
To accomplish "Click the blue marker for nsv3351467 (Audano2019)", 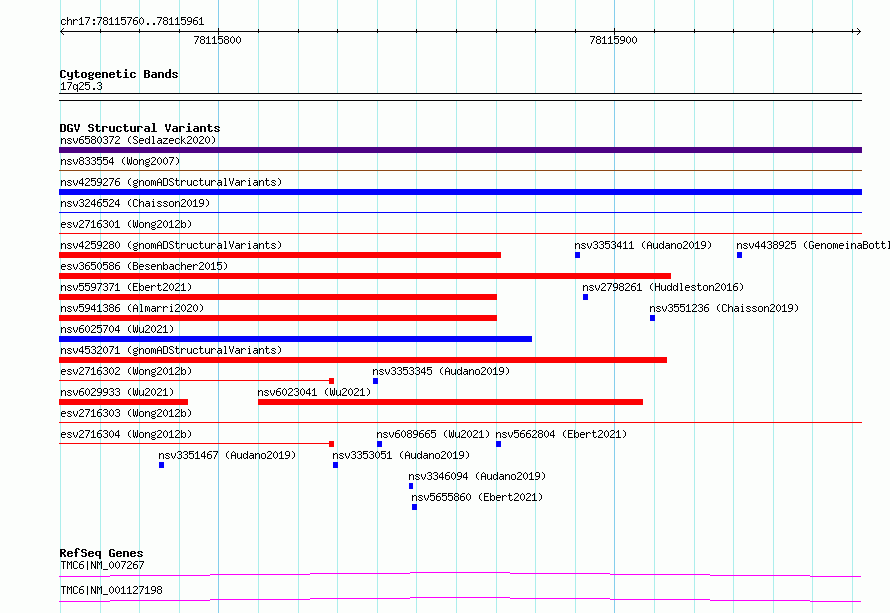I will coord(161,465).
